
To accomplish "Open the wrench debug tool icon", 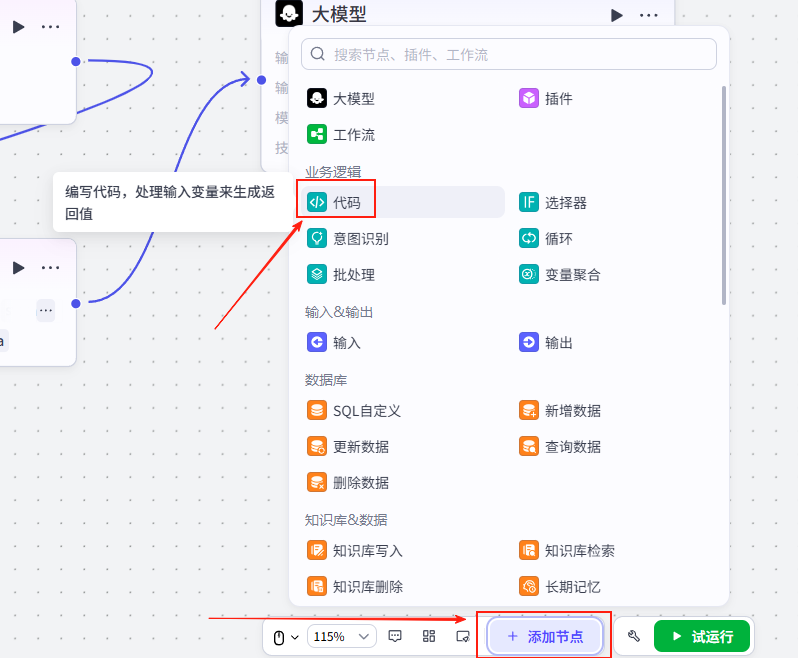I will (x=633, y=636).
